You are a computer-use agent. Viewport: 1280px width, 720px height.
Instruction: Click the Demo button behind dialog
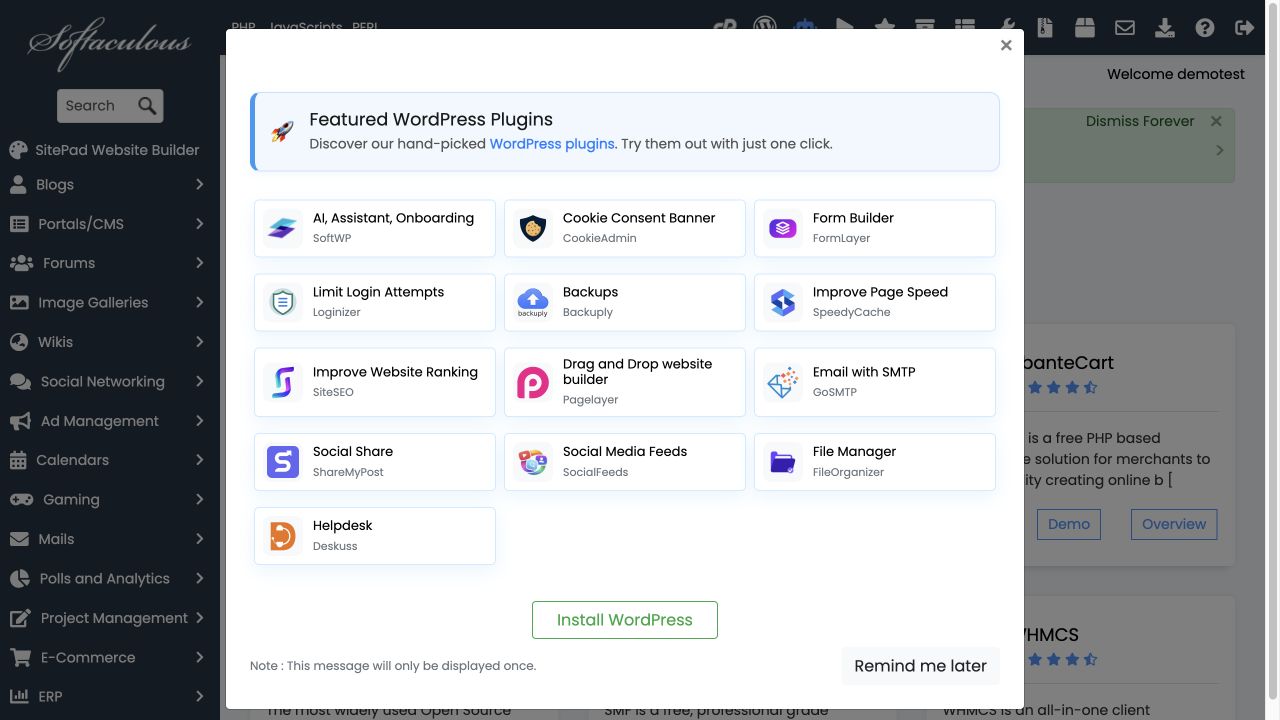(1068, 524)
